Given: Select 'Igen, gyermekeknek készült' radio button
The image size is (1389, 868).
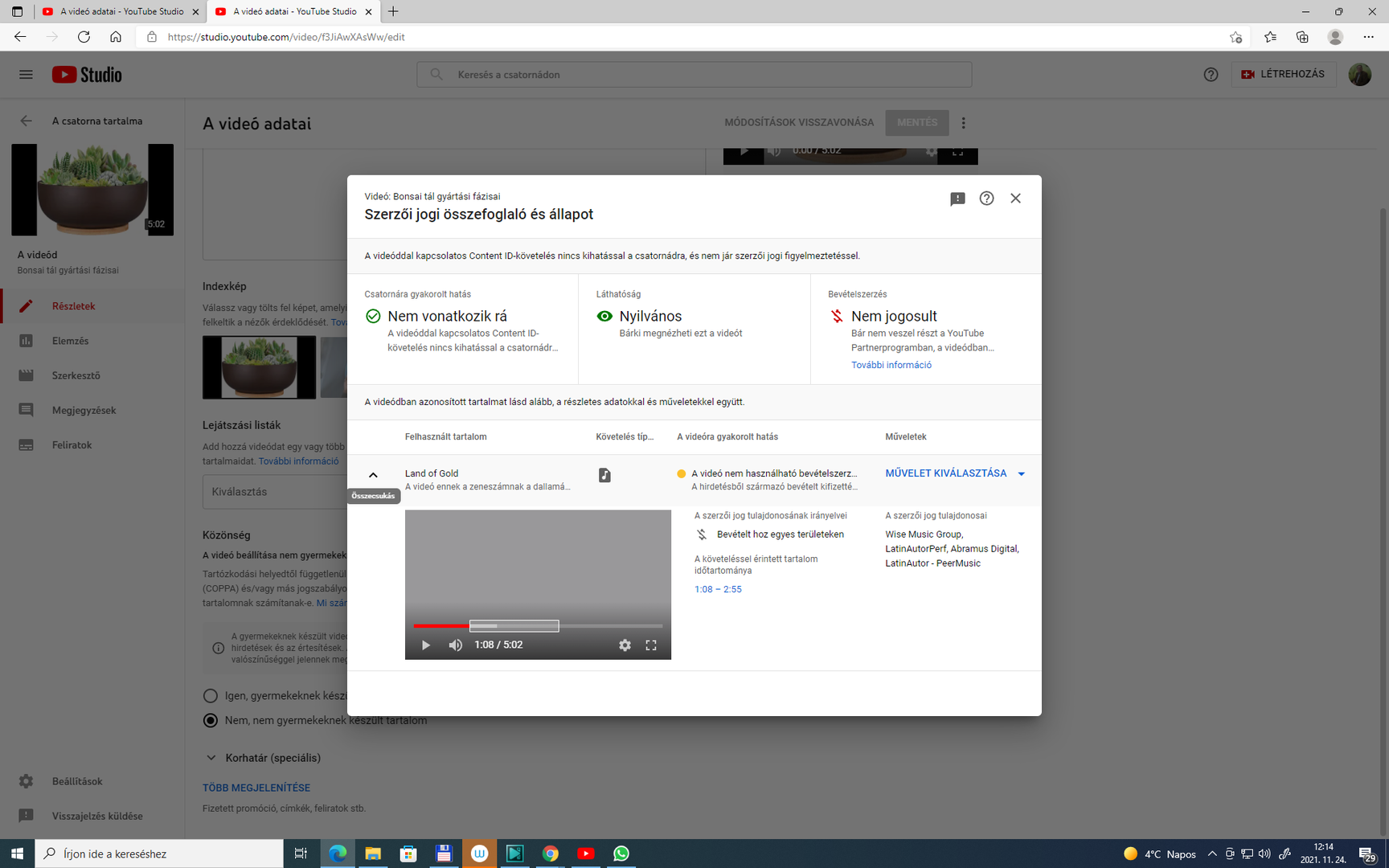Looking at the screenshot, I should (x=211, y=696).
